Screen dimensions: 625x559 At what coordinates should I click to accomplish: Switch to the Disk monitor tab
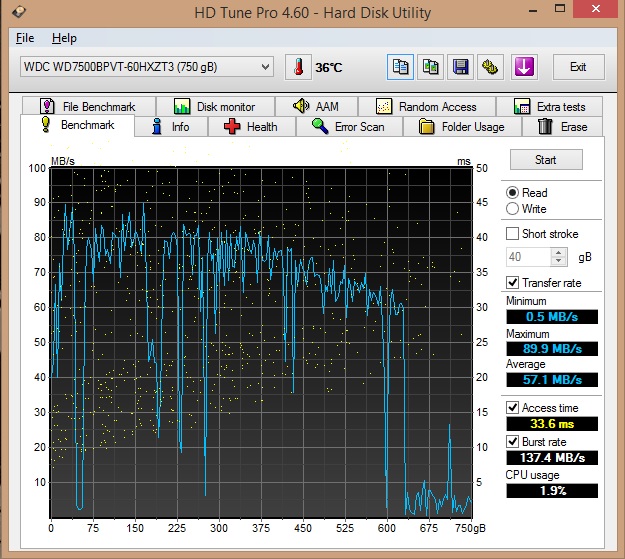point(214,107)
